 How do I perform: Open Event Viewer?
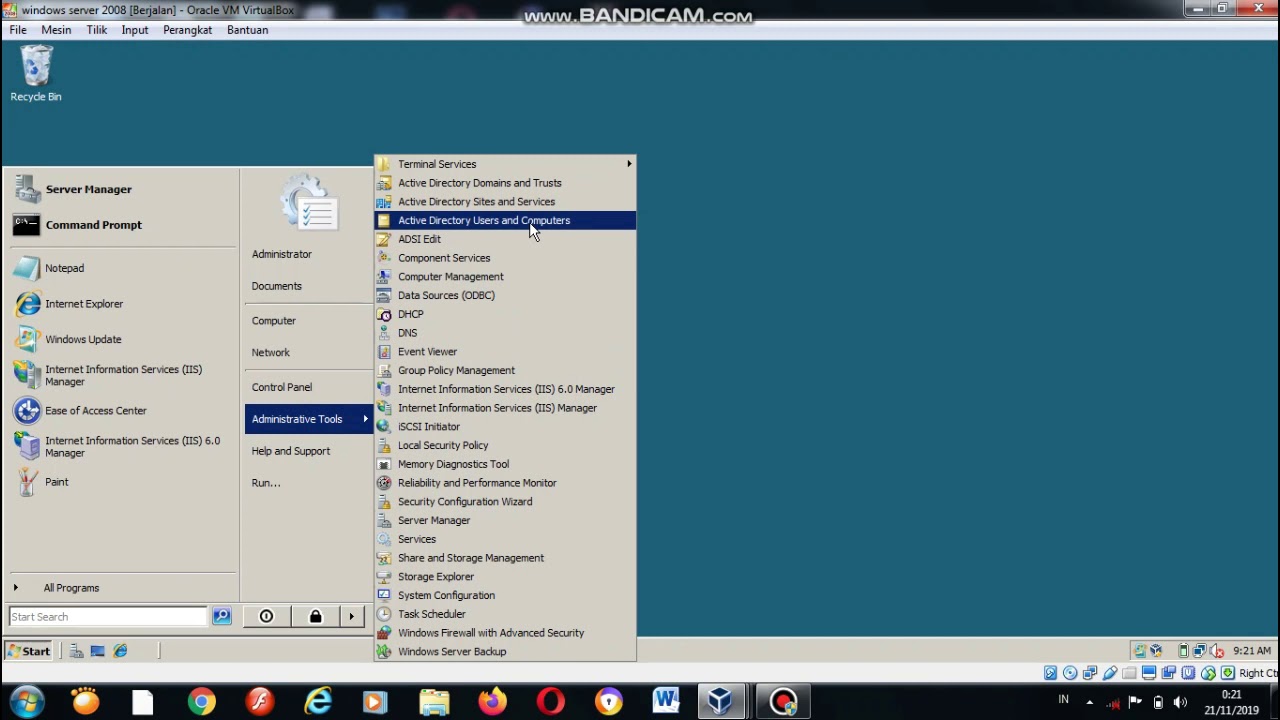[x=505, y=352]
